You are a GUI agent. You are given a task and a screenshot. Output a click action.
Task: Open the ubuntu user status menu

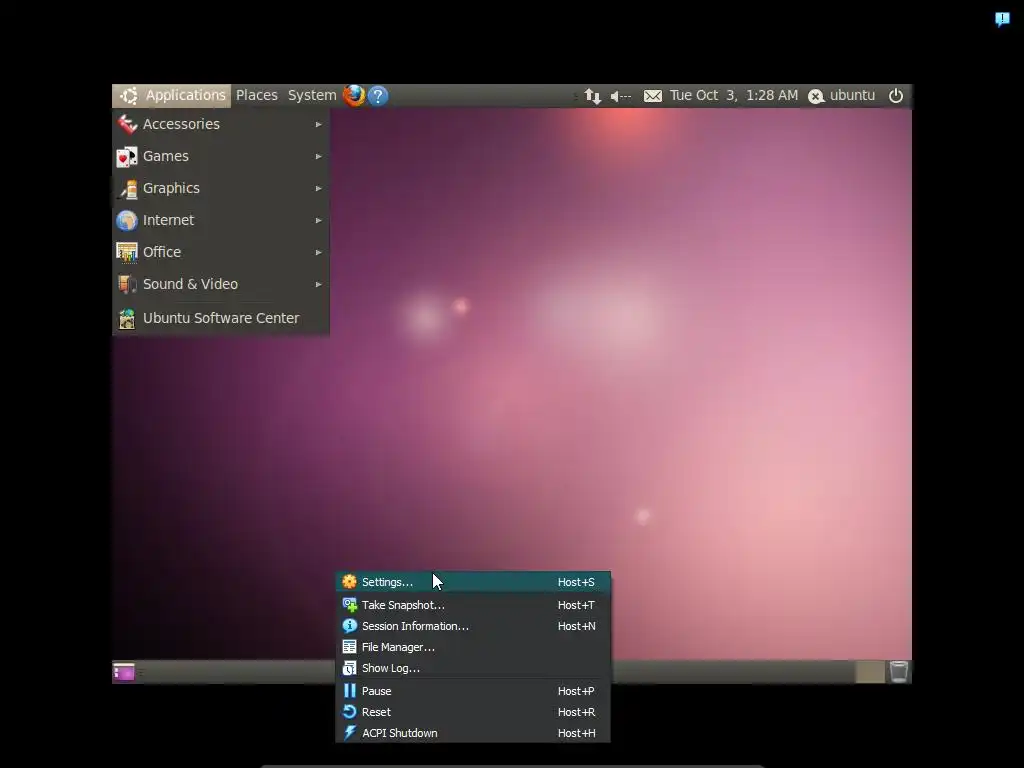[842, 95]
